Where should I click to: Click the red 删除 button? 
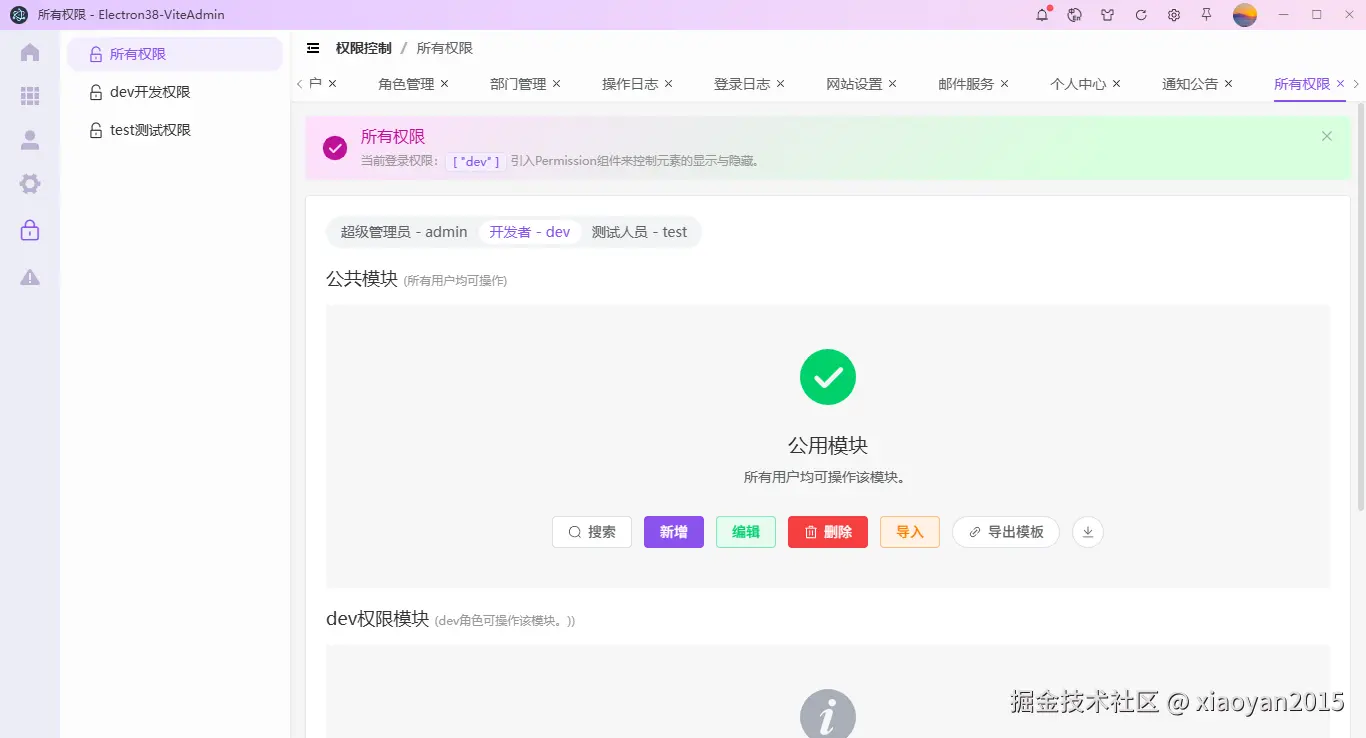point(827,532)
